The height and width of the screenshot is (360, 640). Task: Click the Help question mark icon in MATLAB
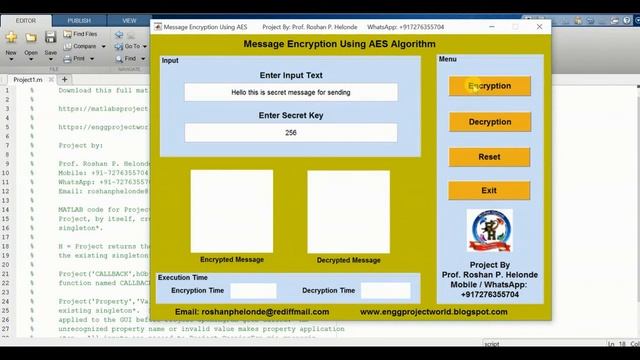tap(627, 20)
